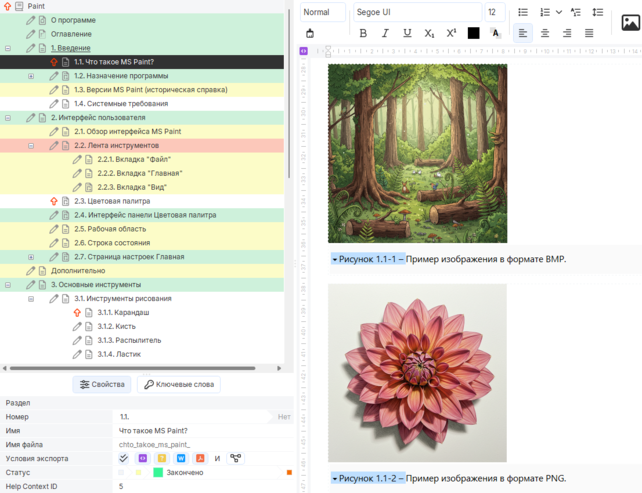Open the 'Свойства' tab
This screenshot has width=642, height=493.
point(102,384)
